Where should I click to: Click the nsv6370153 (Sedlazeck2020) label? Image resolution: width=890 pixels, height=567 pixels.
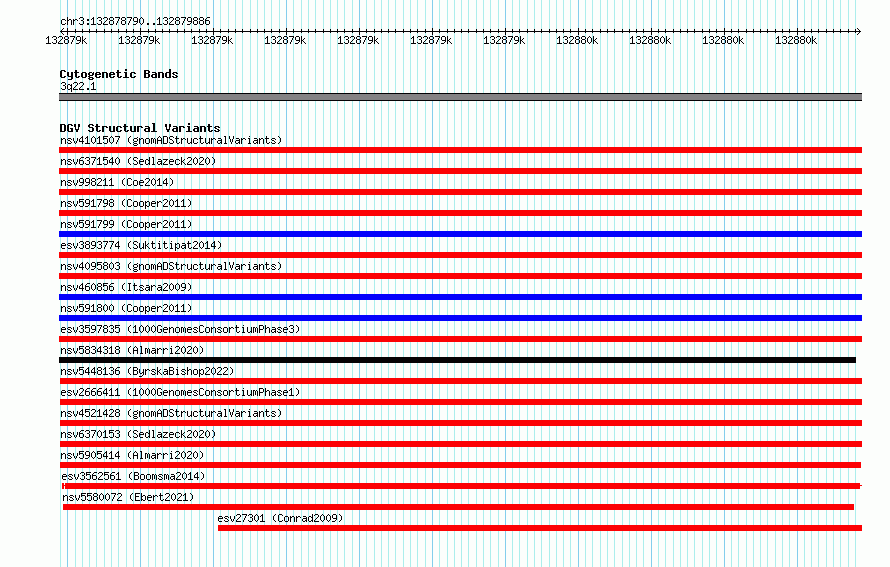138,434
